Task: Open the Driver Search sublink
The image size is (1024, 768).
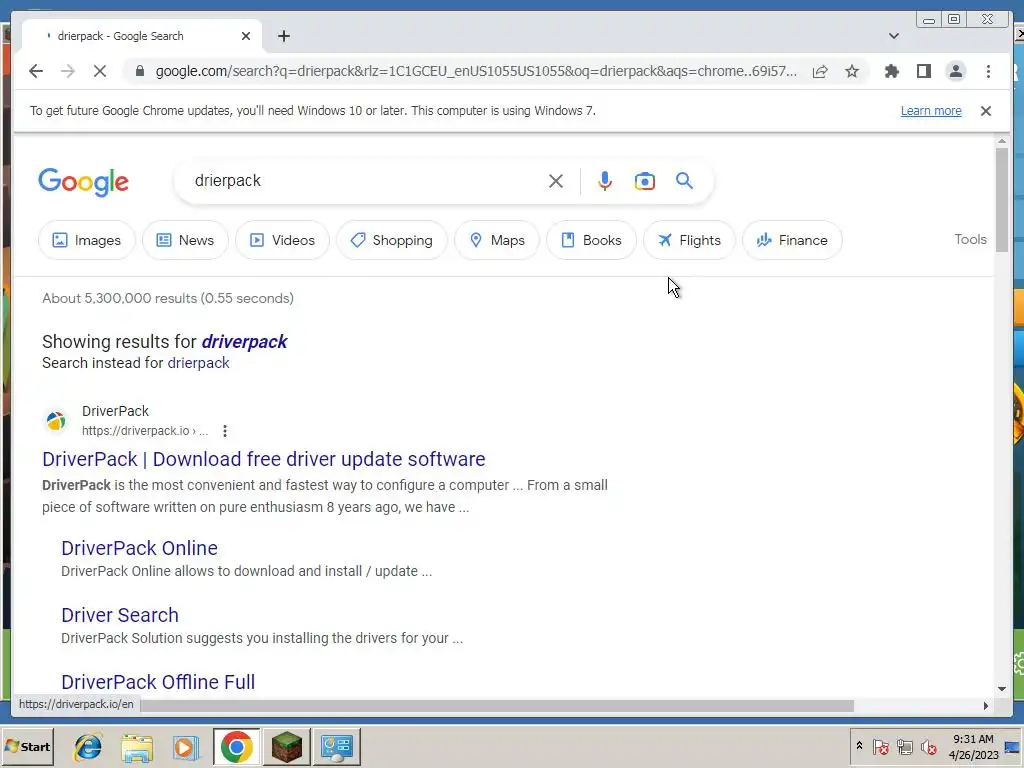Action: [x=120, y=615]
